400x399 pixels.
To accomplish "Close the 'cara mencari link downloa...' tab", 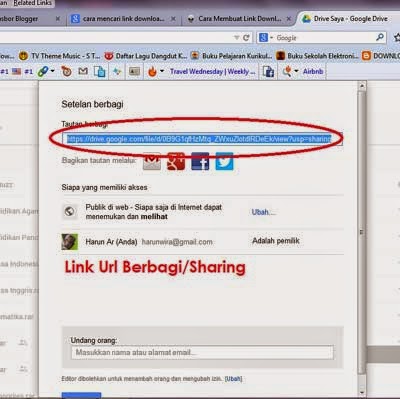I will pyautogui.click(x=173, y=19).
